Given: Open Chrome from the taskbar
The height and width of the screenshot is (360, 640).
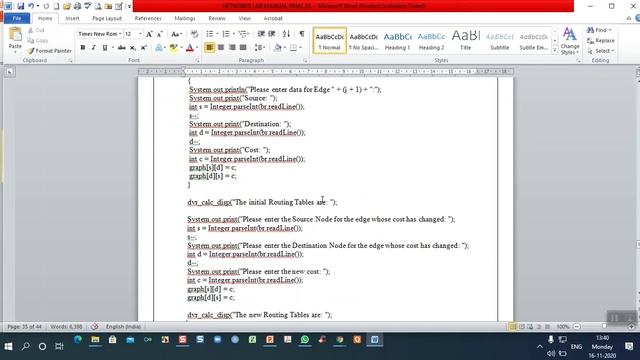Looking at the screenshot, I should click(340, 340).
